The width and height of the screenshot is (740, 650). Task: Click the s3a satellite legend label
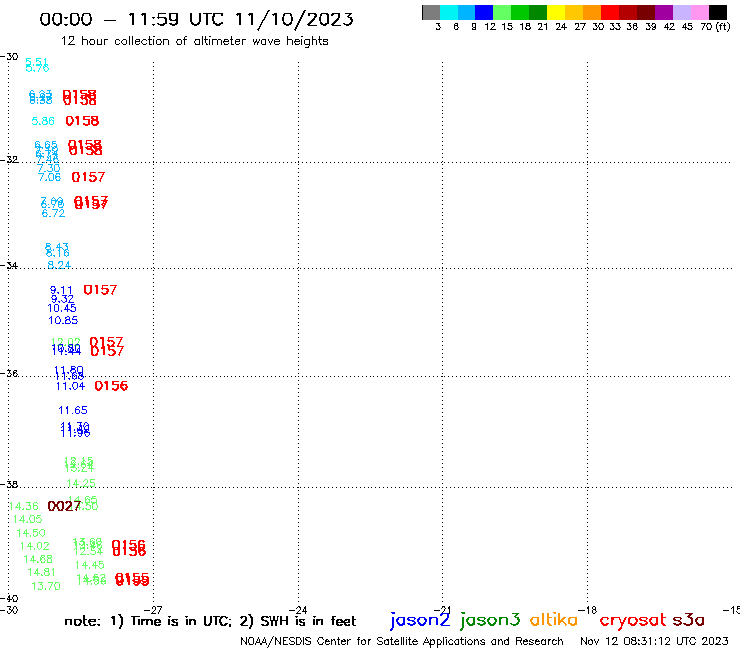pyautogui.click(x=689, y=620)
